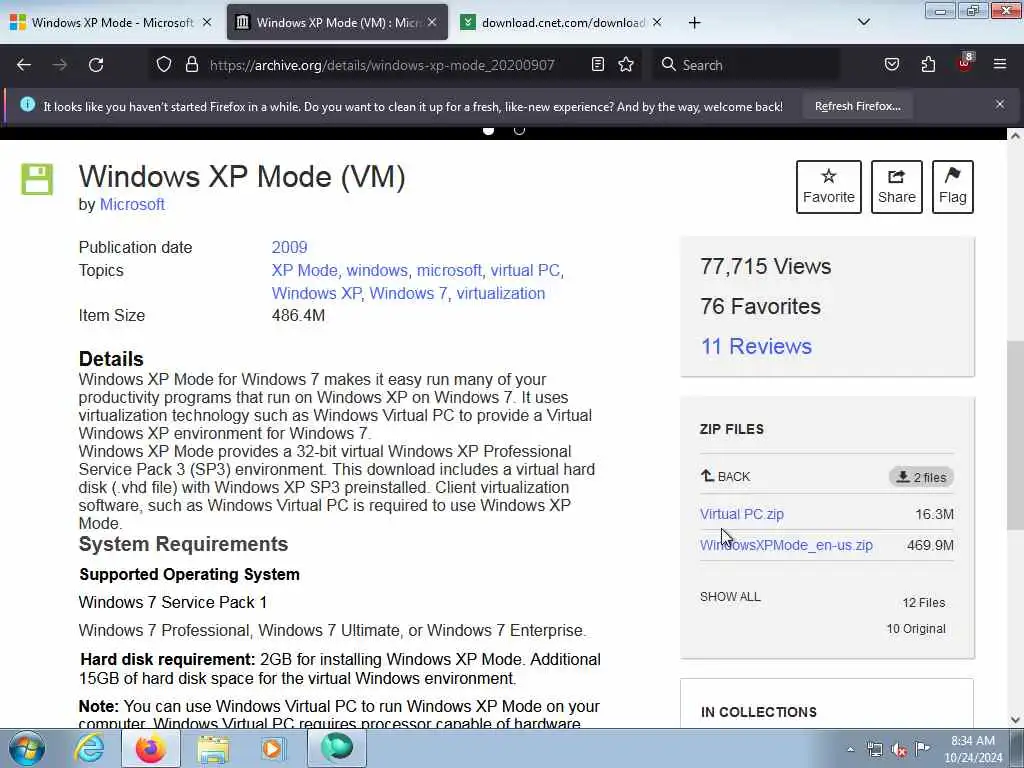Image resolution: width=1024 pixels, height=768 pixels.
Task: Open the windows topic link
Action: click(x=377, y=270)
